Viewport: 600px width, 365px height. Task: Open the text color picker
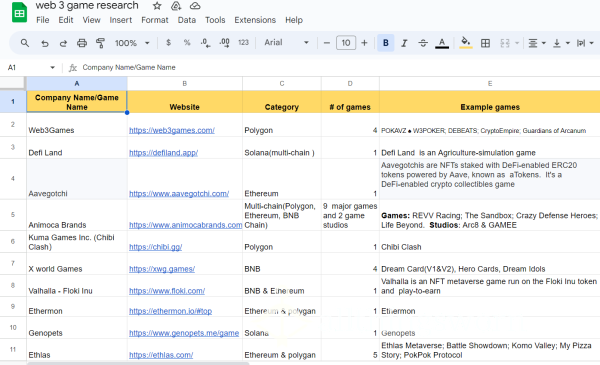(x=442, y=43)
